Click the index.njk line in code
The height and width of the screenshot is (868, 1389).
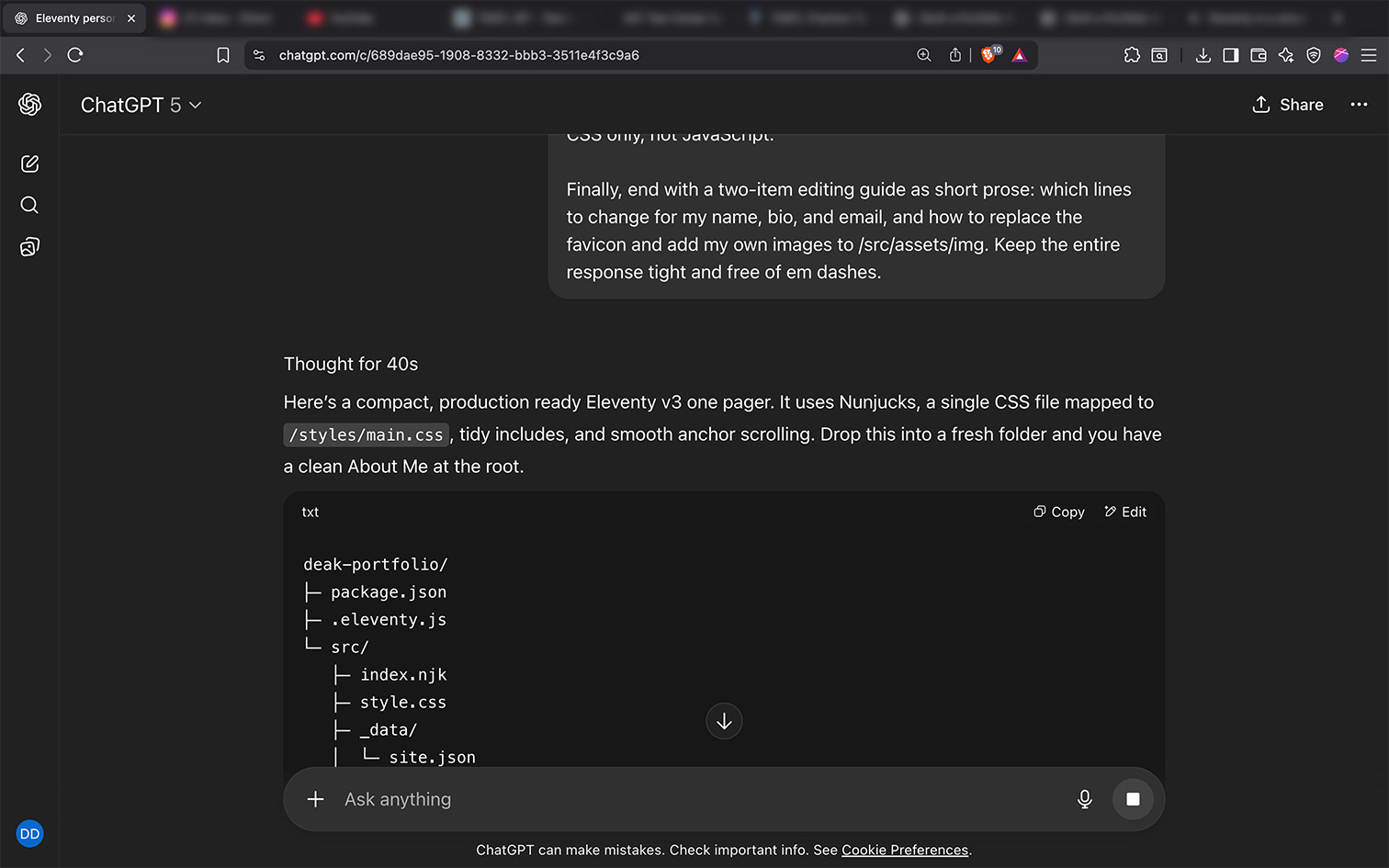(403, 674)
